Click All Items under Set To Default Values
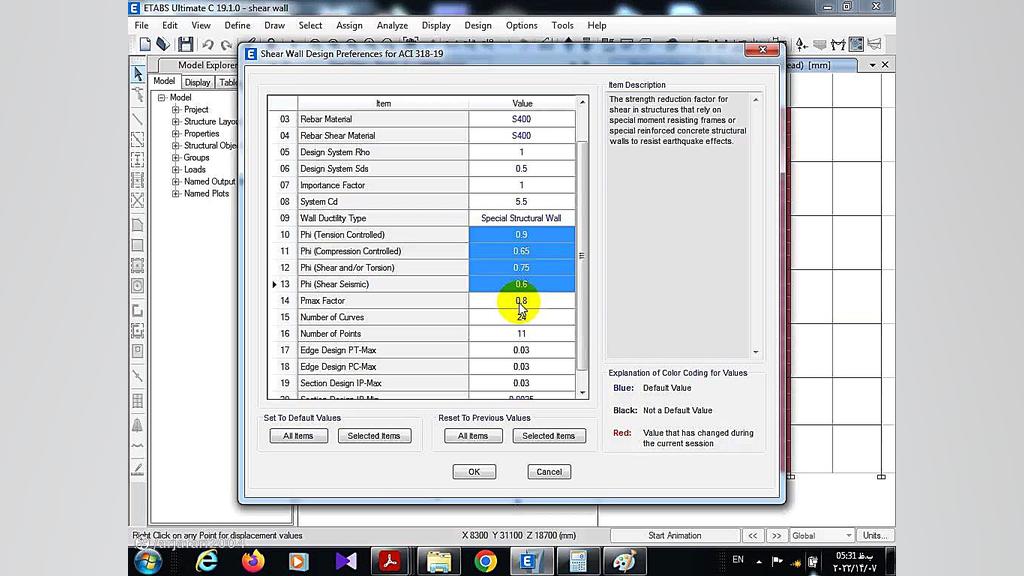Viewport: 1024px width, 576px height. [x=298, y=436]
